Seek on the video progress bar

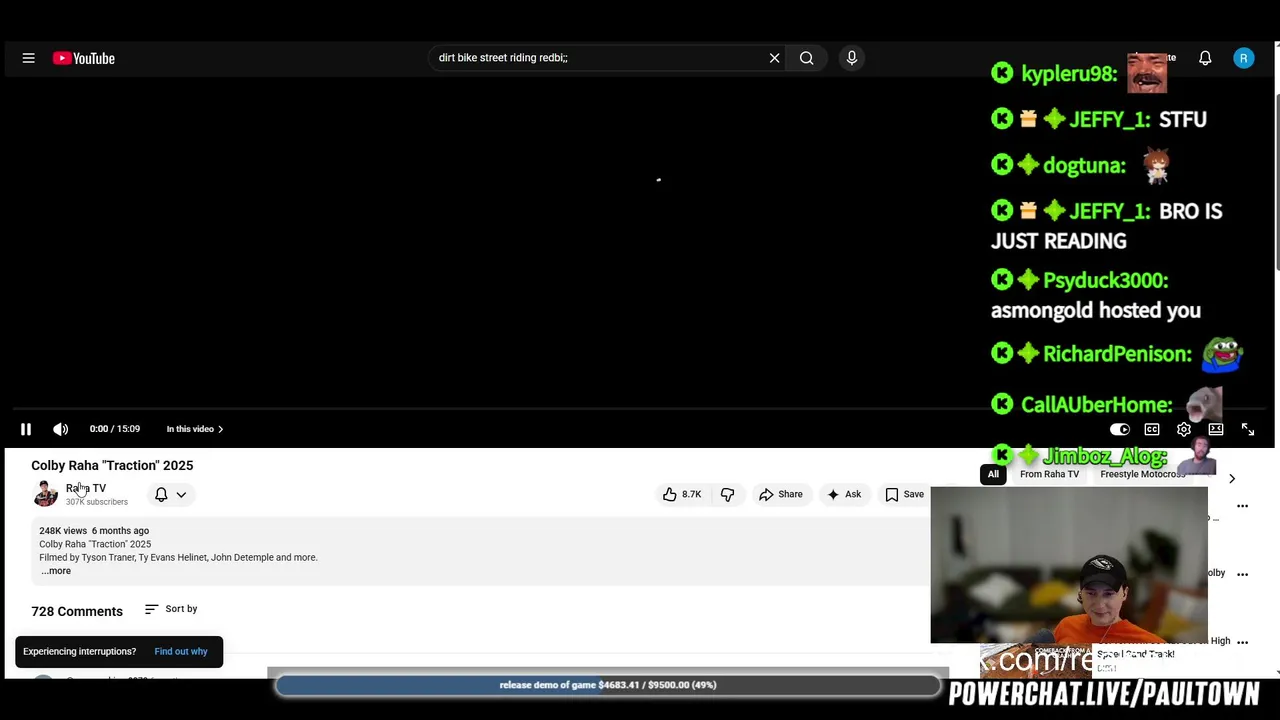point(640,408)
